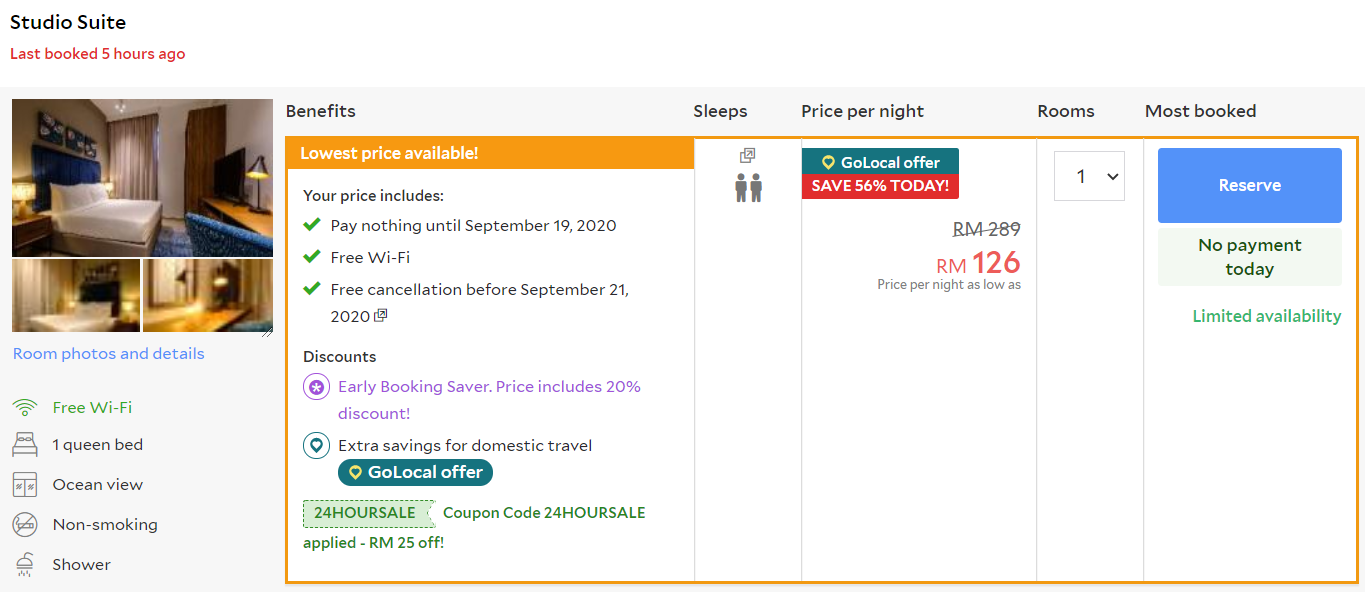Click the Non-smoking icon
Viewport: 1365px width, 592px height.
pos(25,525)
